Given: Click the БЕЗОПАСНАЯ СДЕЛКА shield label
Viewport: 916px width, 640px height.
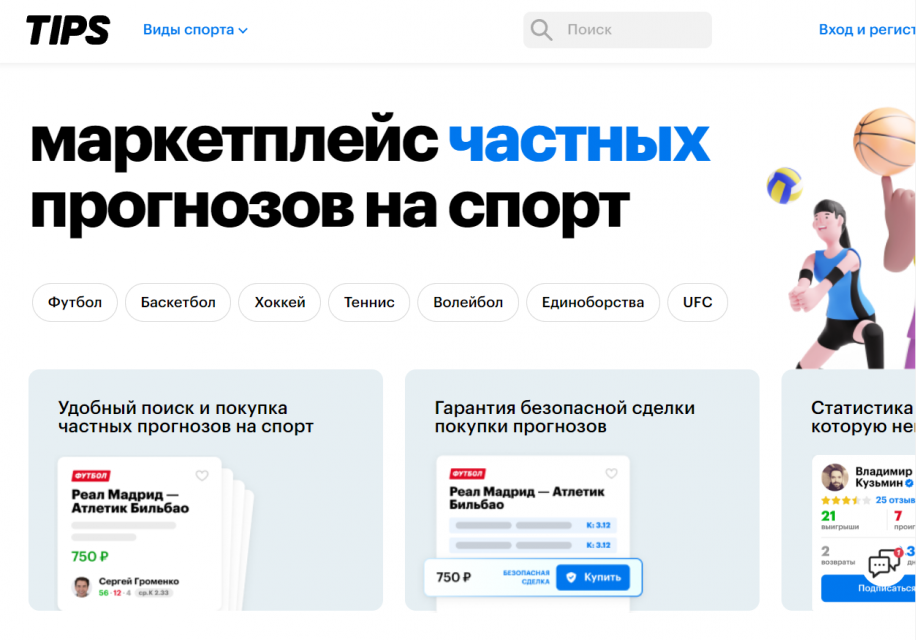Looking at the screenshot, I should click(x=526, y=577).
